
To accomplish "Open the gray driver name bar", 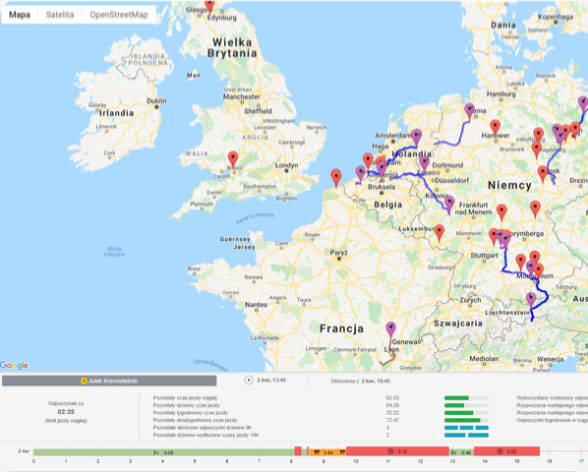I will 109,381.
